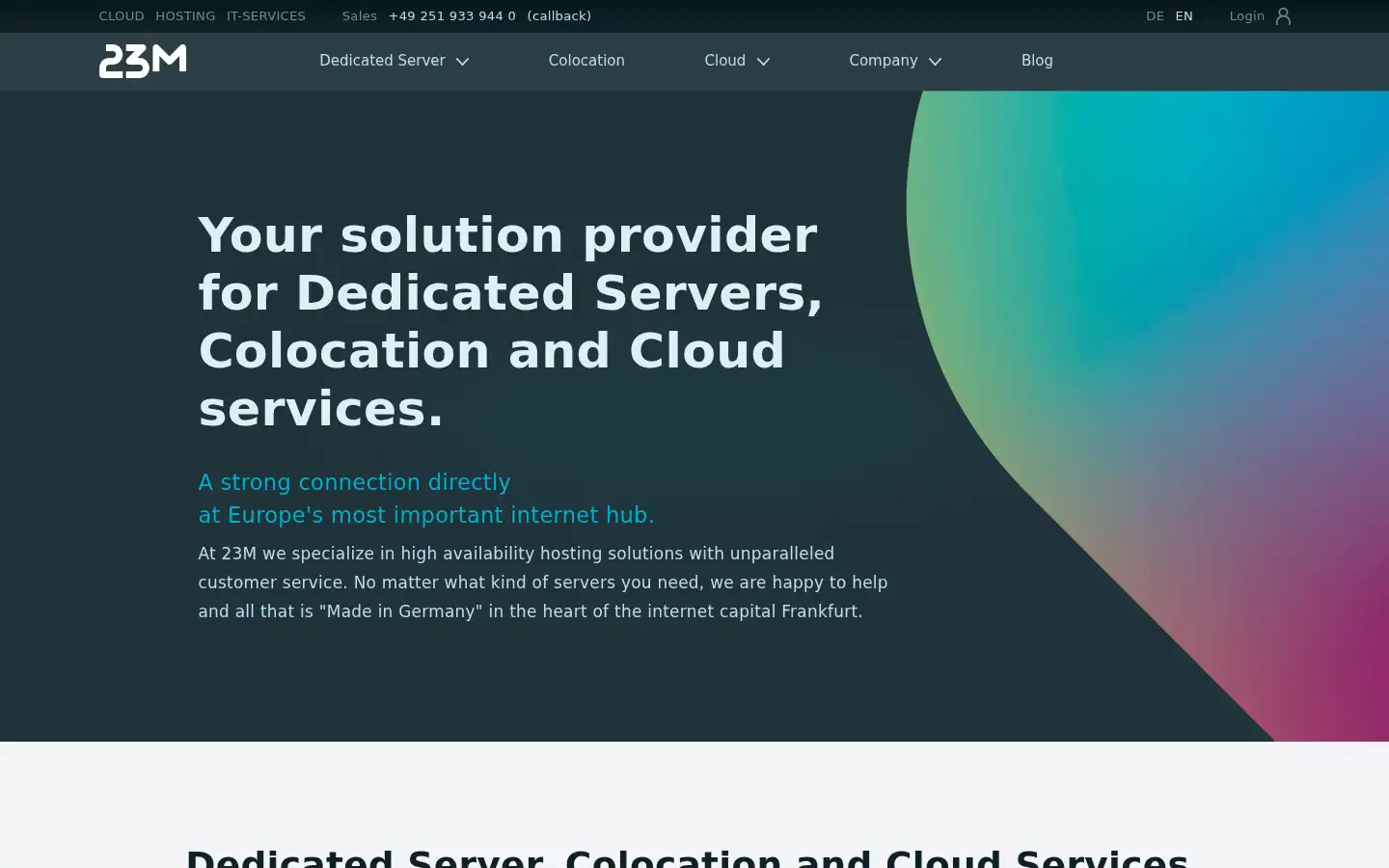Click the 'At 23M we specialize' paragraph
This screenshot has width=1389, height=868.
tap(543, 583)
